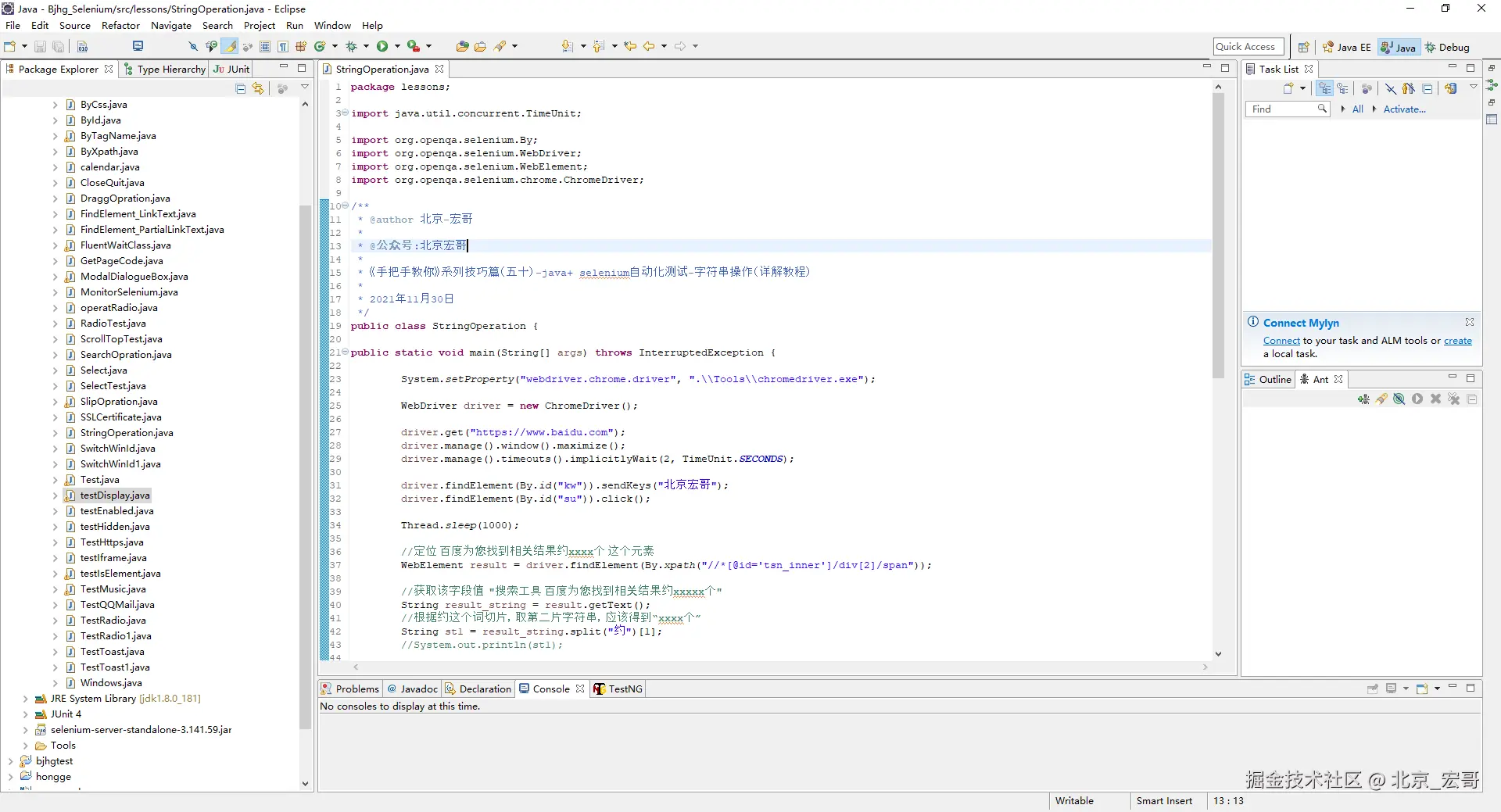The height and width of the screenshot is (812, 1501).
Task: Click the New Java Class toolbar icon
Action: click(x=319, y=47)
